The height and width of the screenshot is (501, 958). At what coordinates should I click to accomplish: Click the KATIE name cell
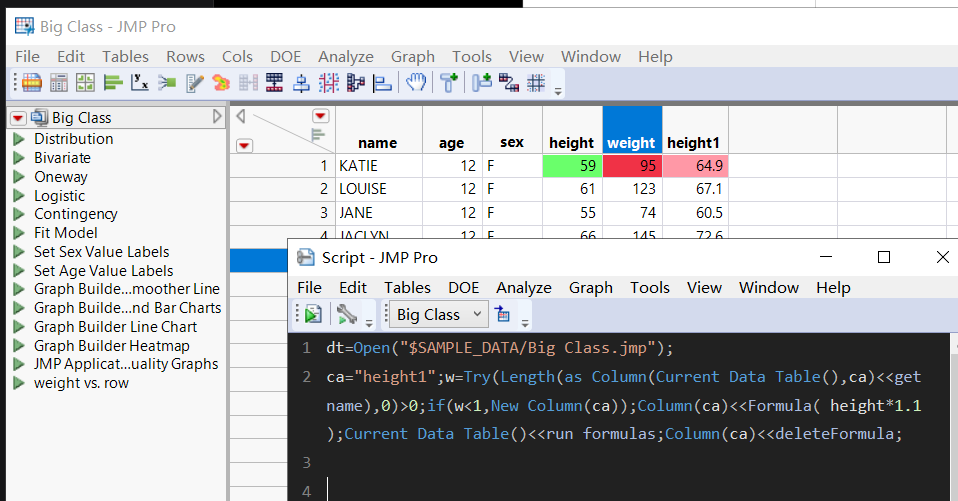pos(378,166)
